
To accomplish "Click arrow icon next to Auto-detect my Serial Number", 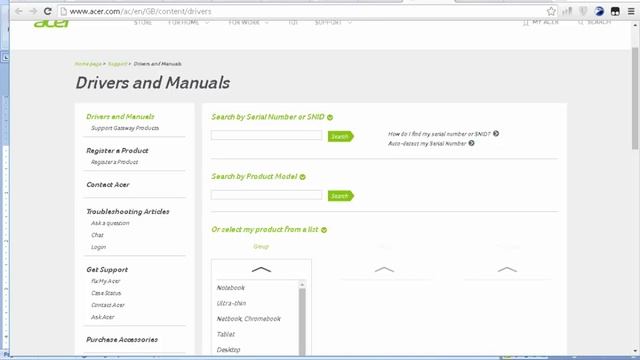I will (x=471, y=143).
